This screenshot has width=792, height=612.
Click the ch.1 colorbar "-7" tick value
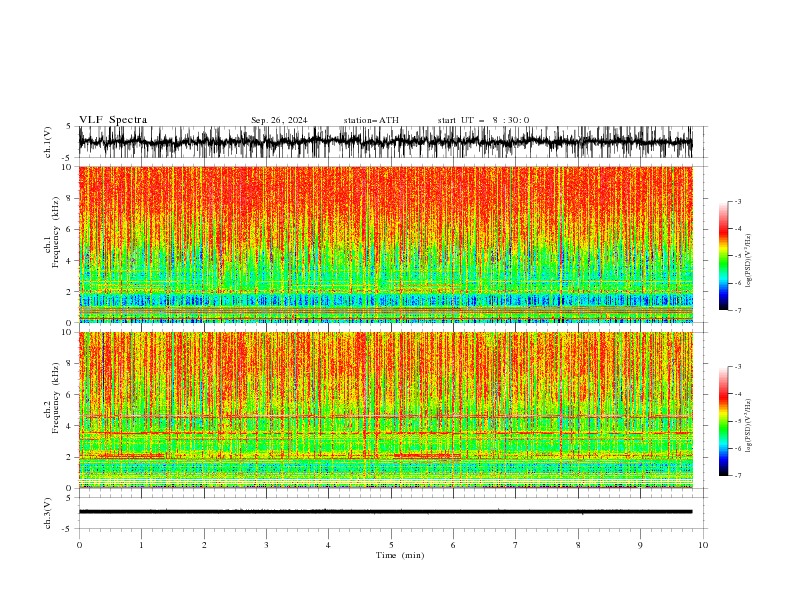coord(738,310)
